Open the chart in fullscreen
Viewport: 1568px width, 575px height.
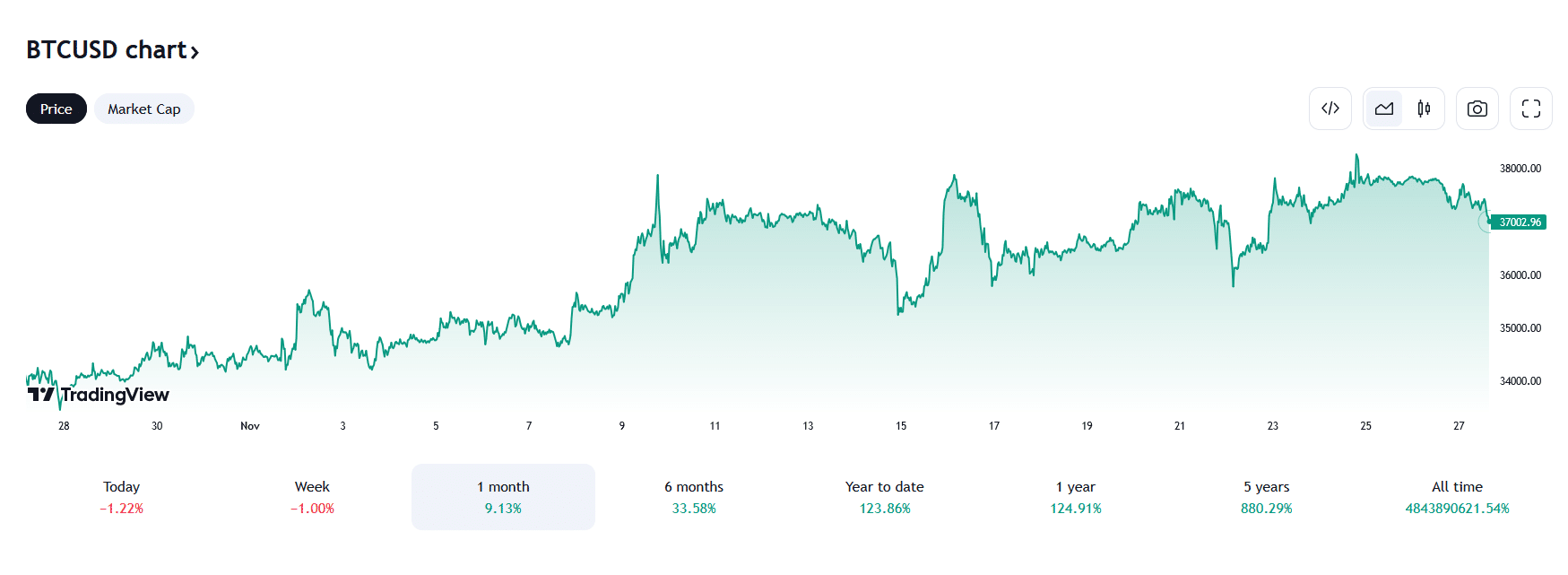click(1530, 109)
